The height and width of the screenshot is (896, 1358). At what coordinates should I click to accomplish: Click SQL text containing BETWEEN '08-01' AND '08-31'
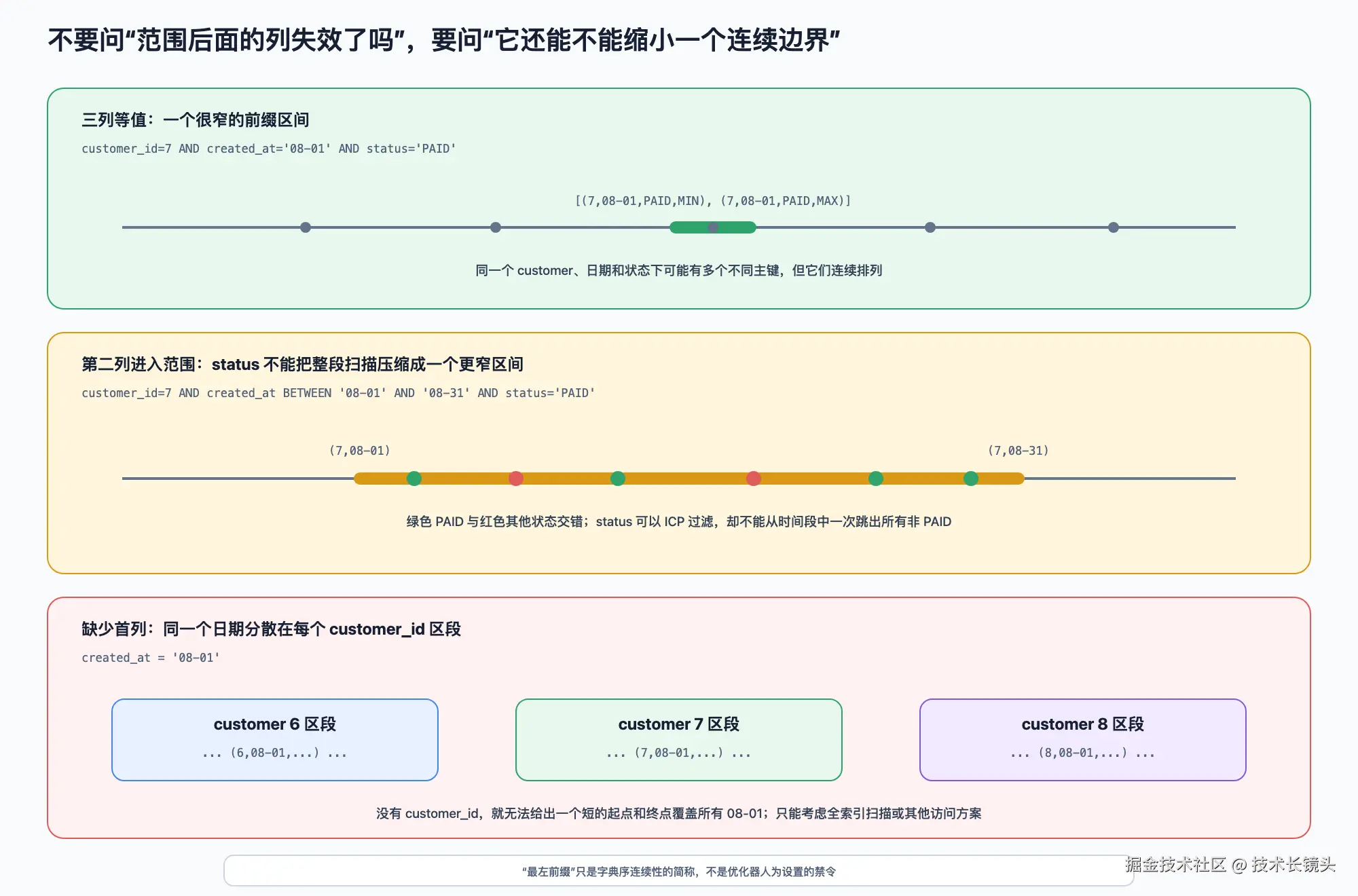pos(338,393)
